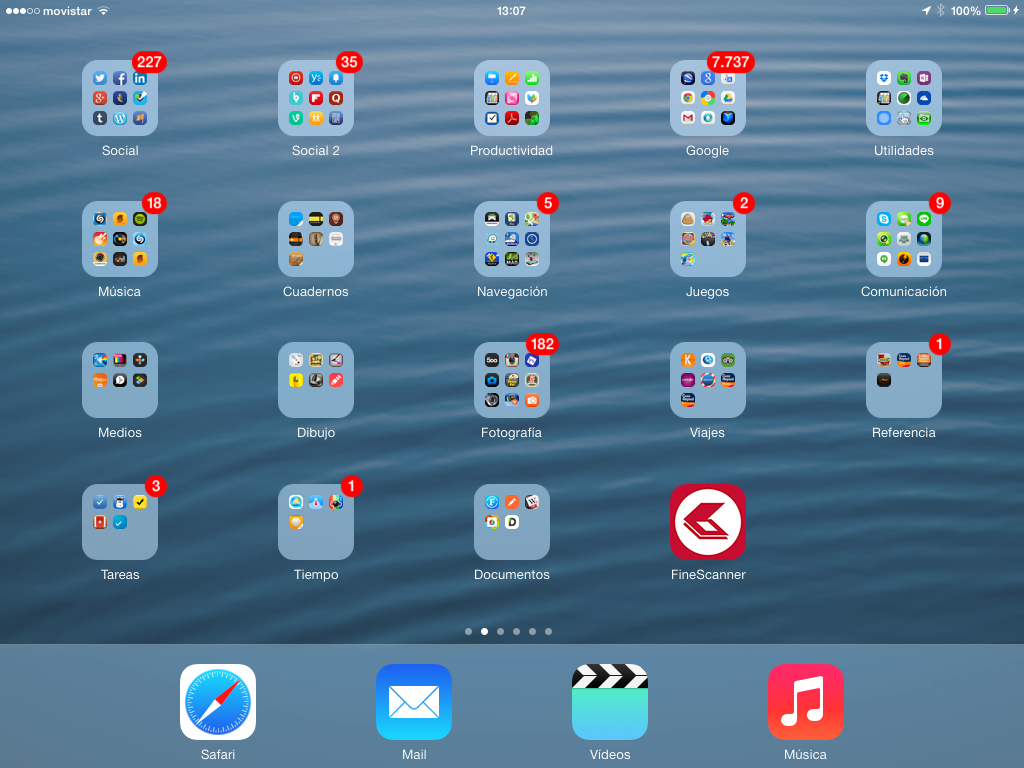Tap the Bluetooth status icon
The image size is (1024, 768).
pos(940,10)
